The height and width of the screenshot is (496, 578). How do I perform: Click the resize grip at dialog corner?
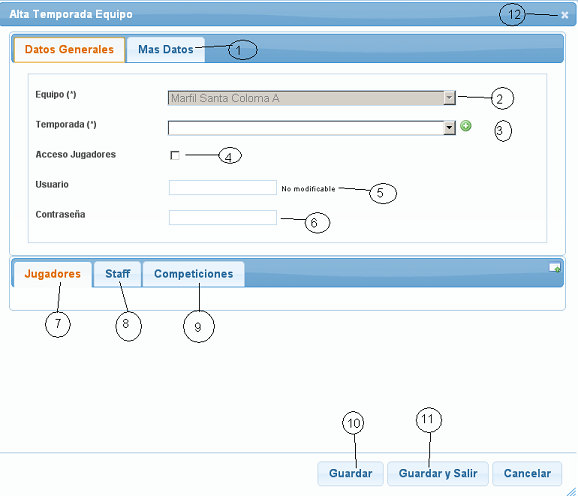(572, 491)
